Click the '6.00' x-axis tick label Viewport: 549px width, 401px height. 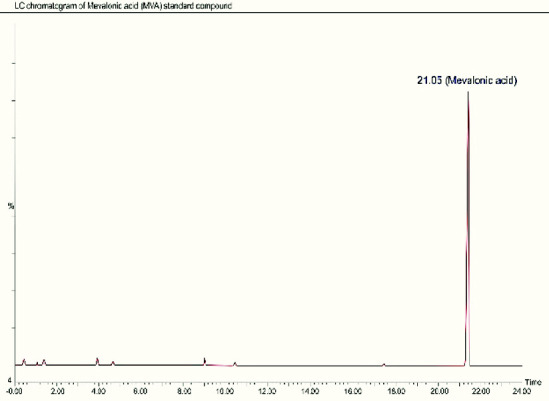pos(140,391)
